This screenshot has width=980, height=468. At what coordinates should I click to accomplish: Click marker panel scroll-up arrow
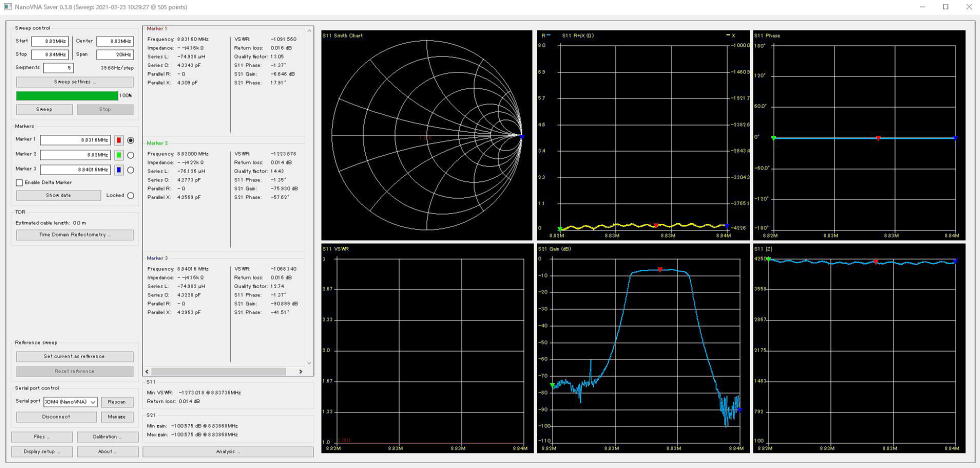[x=309, y=31]
